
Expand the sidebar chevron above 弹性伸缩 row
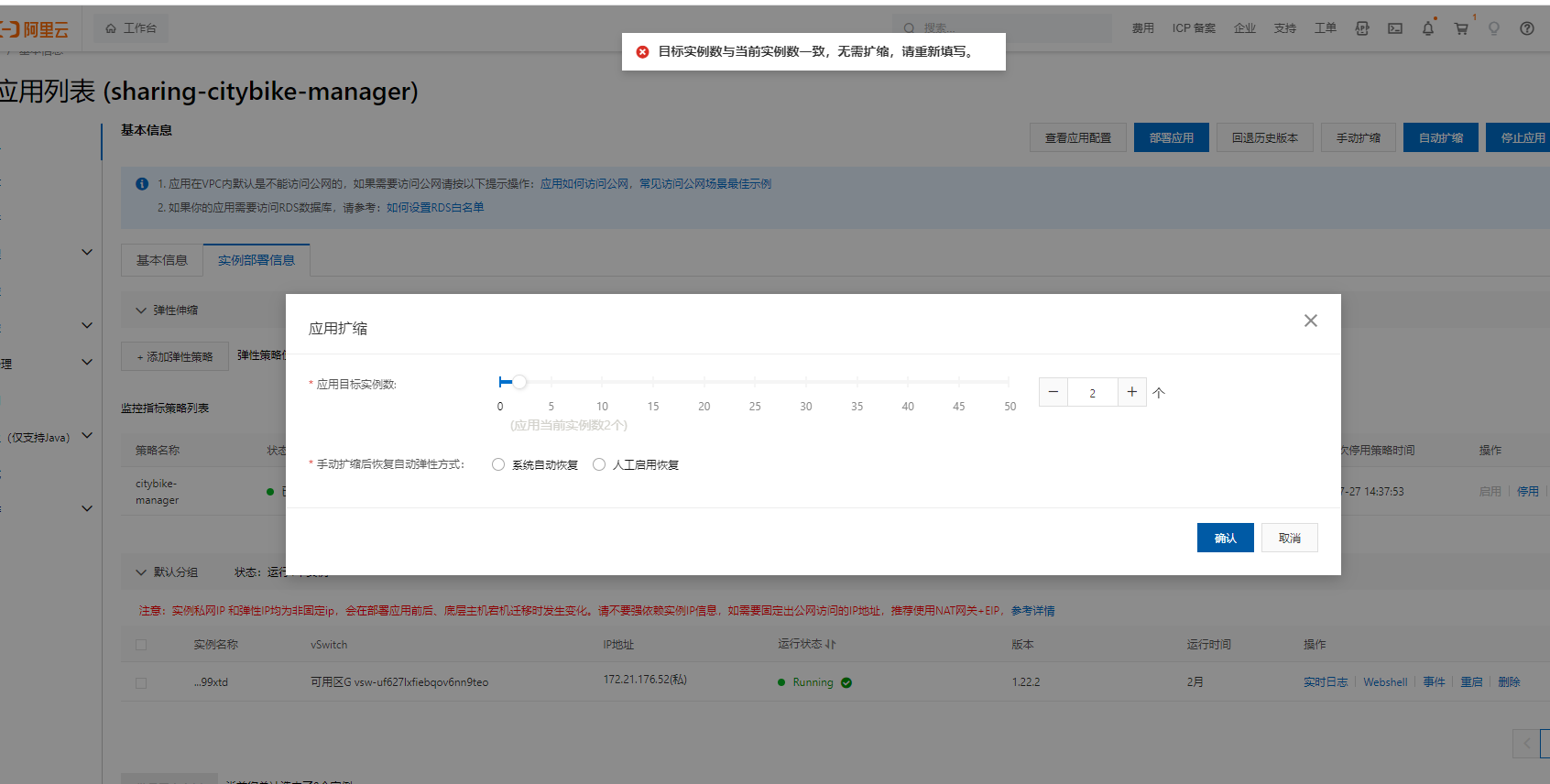click(87, 252)
